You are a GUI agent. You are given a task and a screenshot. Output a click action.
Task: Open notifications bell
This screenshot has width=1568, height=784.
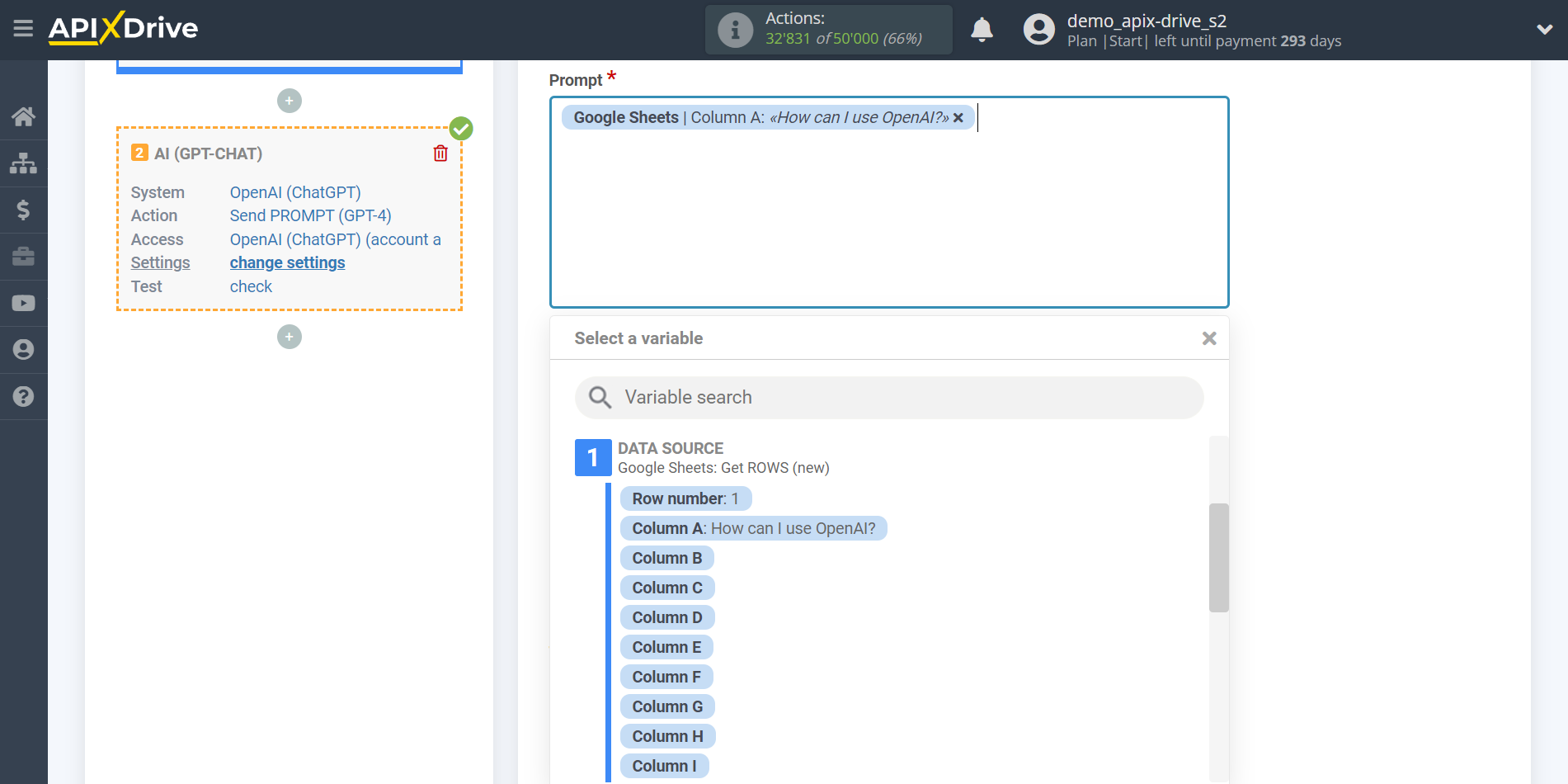click(982, 30)
